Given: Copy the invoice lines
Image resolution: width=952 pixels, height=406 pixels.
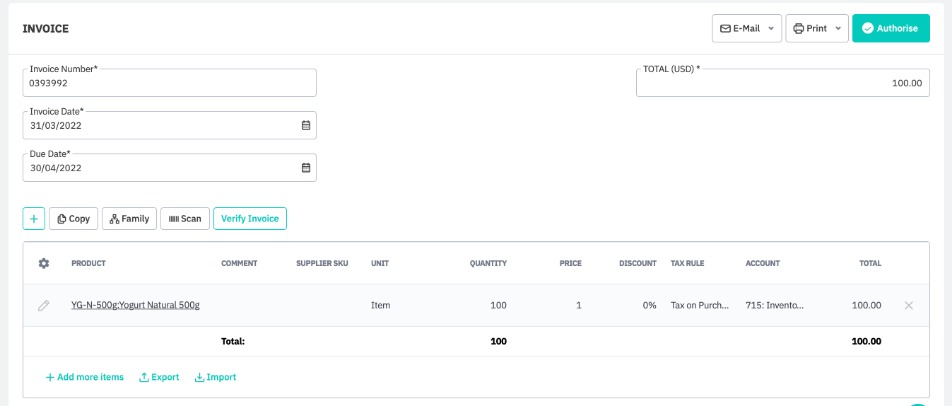Looking at the screenshot, I should 73,218.
